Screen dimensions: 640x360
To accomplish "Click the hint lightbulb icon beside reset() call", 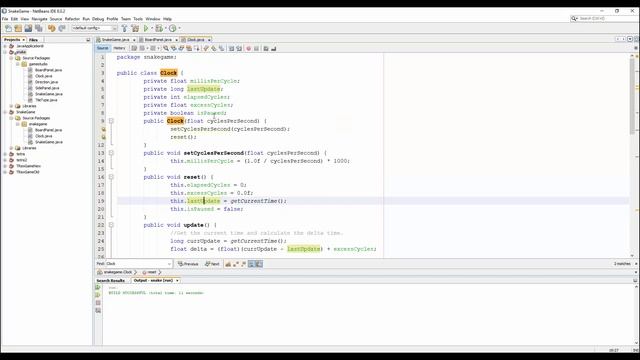I will (103, 137).
